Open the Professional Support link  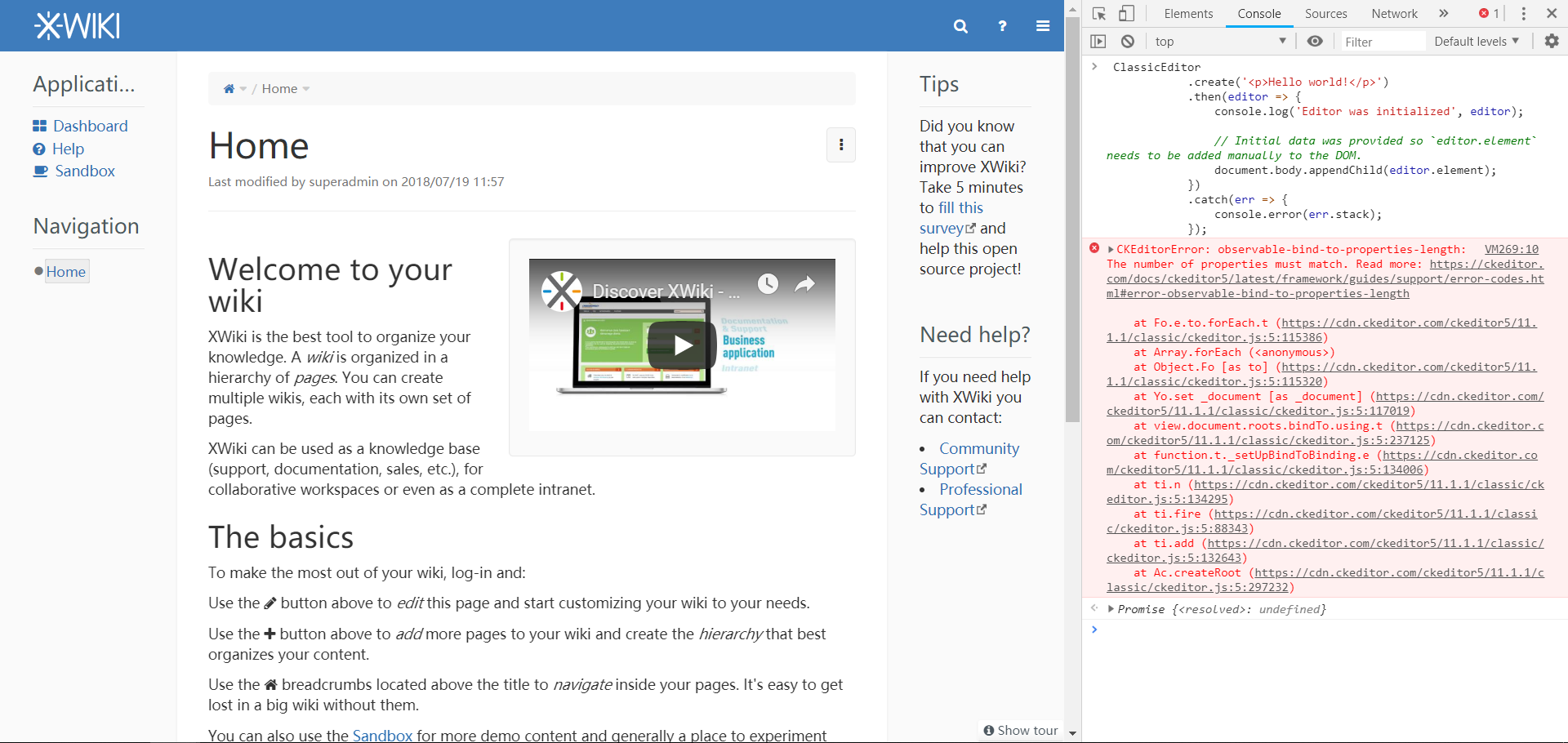pyautogui.click(x=971, y=500)
